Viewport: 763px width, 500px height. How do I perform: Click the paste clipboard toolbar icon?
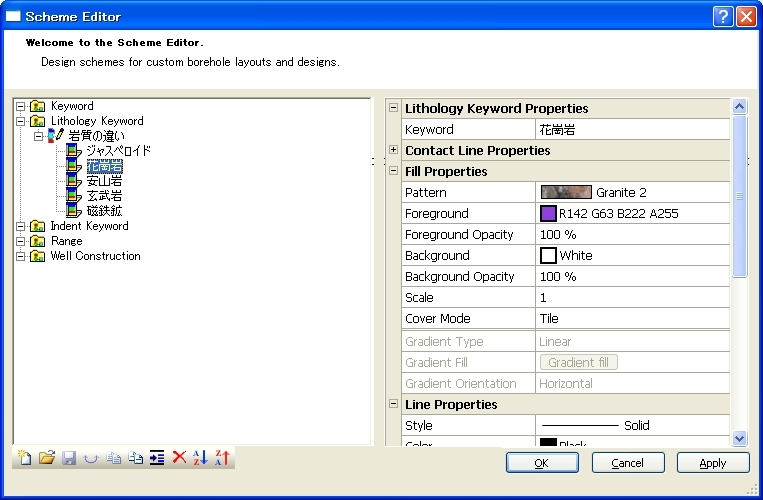[x=135, y=458]
